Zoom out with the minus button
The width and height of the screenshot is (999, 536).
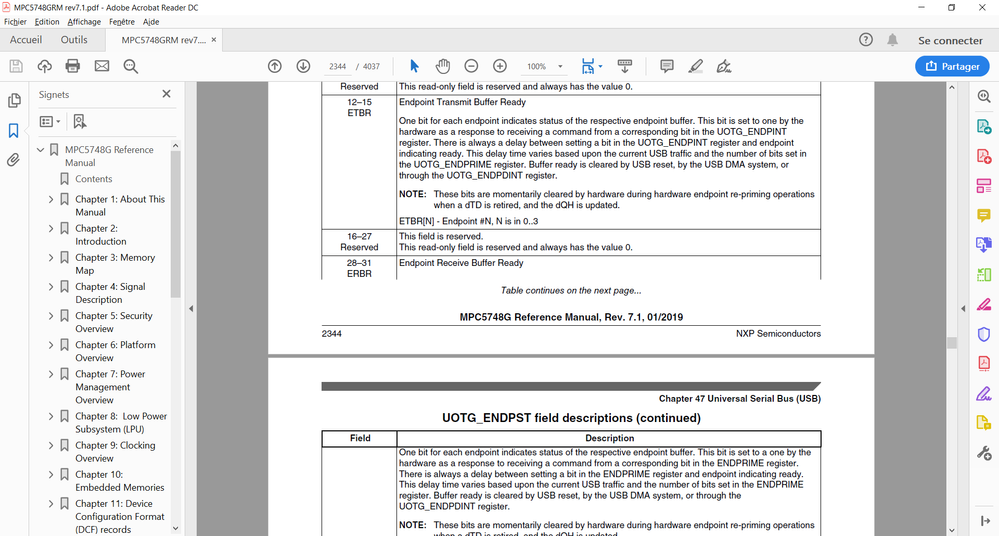471,66
